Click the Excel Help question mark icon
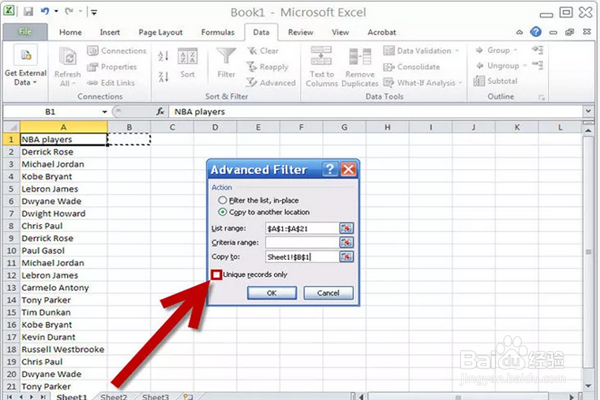Viewport: 600px width, 400px height. tap(536, 32)
